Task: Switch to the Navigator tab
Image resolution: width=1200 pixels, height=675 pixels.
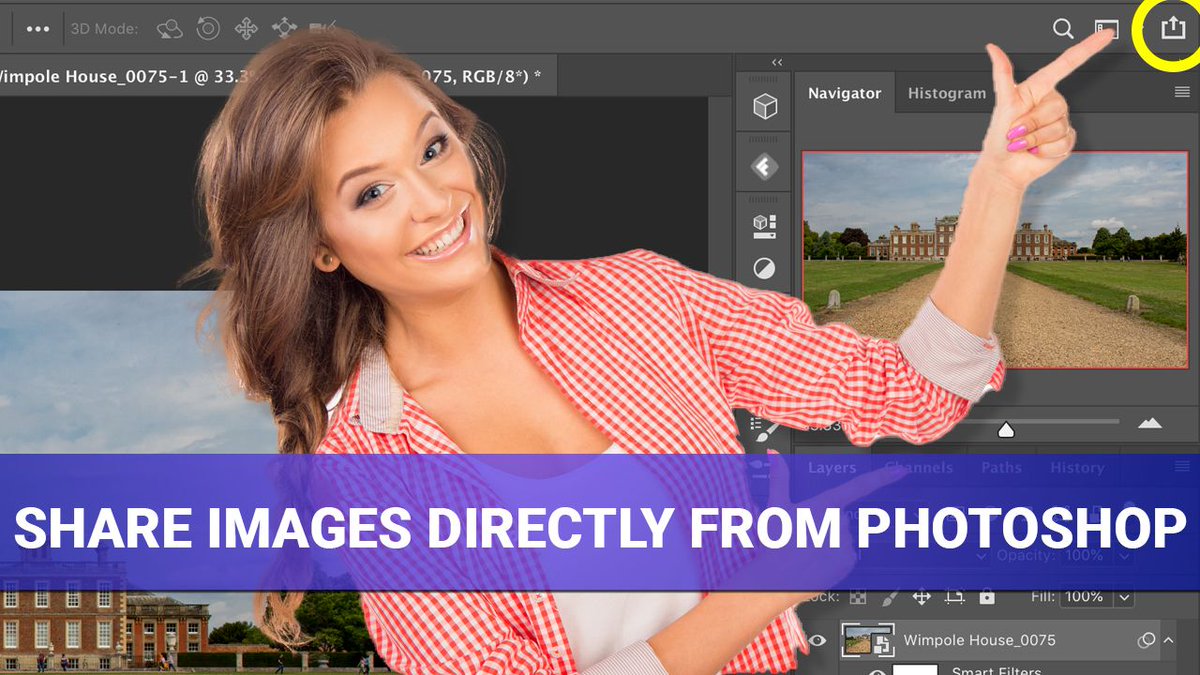Action: pyautogui.click(x=844, y=93)
